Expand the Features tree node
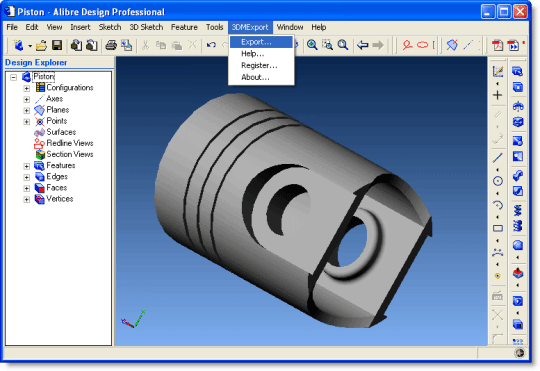This screenshot has width=540, height=371. click(27, 166)
